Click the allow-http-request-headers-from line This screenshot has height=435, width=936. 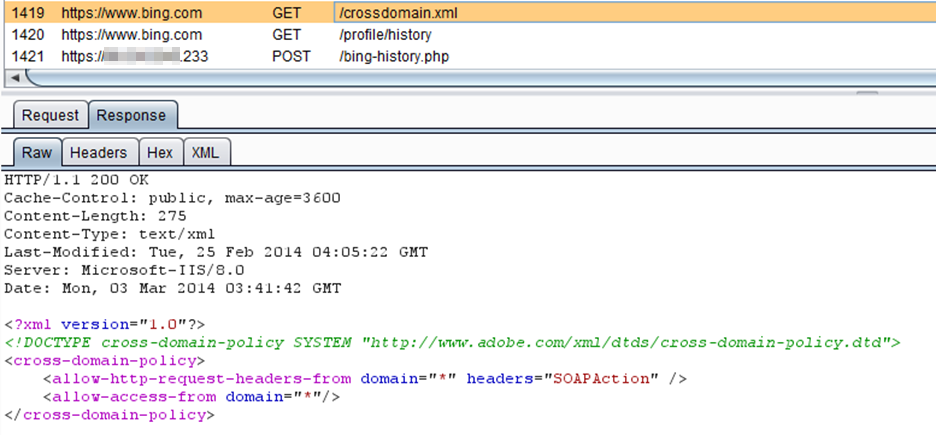pos(365,379)
